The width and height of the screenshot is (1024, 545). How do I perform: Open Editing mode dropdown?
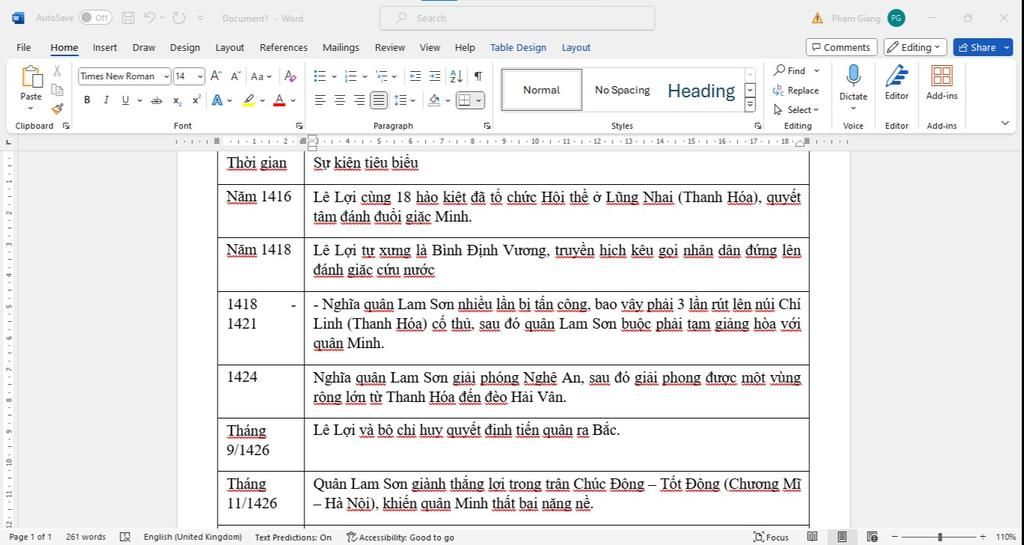(915, 47)
